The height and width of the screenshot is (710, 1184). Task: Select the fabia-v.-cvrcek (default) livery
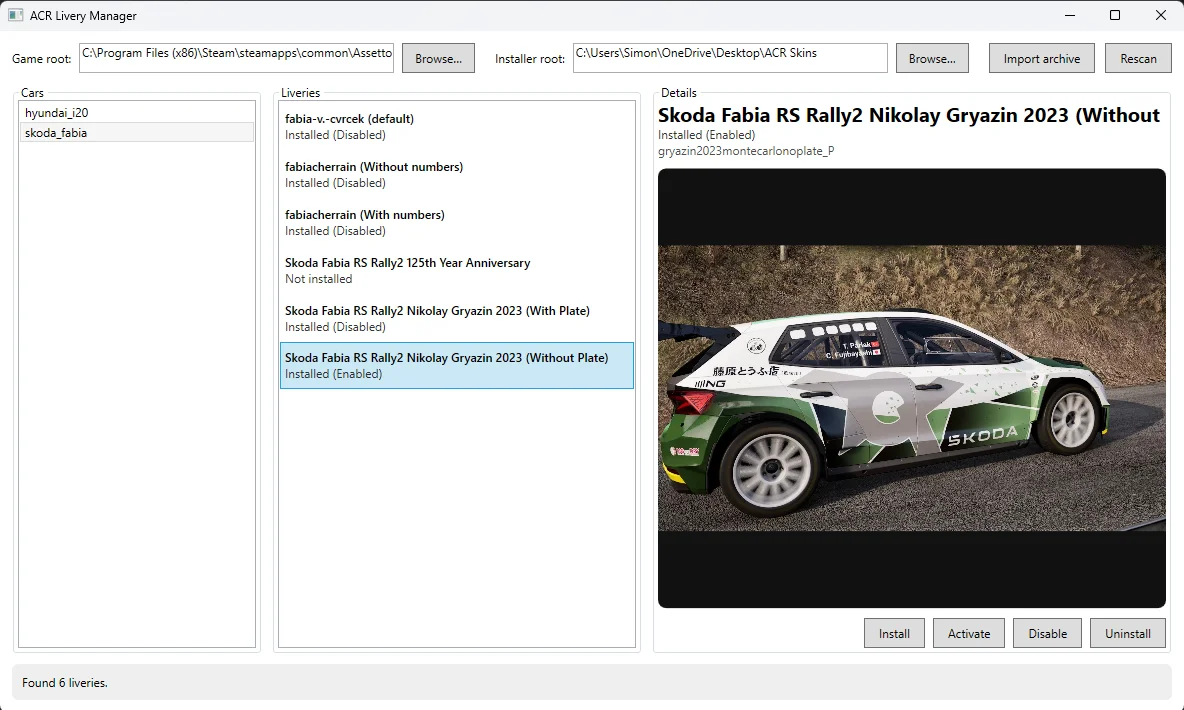457,127
